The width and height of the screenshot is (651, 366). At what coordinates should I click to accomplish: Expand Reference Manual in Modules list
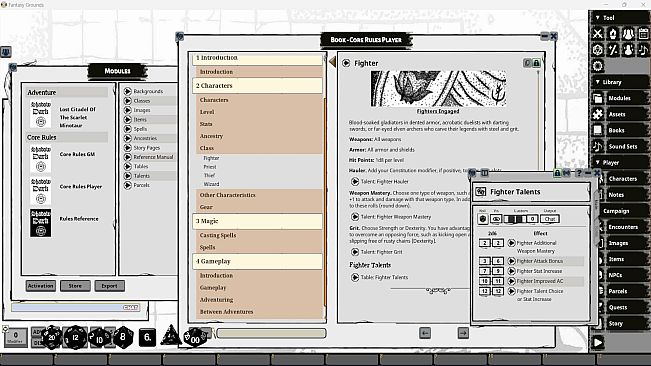pyautogui.click(x=128, y=157)
